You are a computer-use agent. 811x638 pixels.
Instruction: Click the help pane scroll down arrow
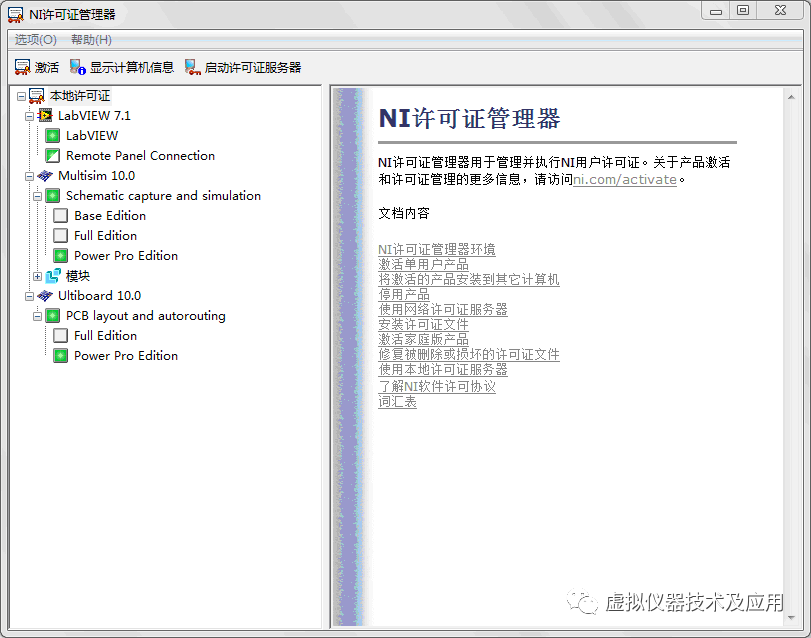pyautogui.click(x=791, y=617)
